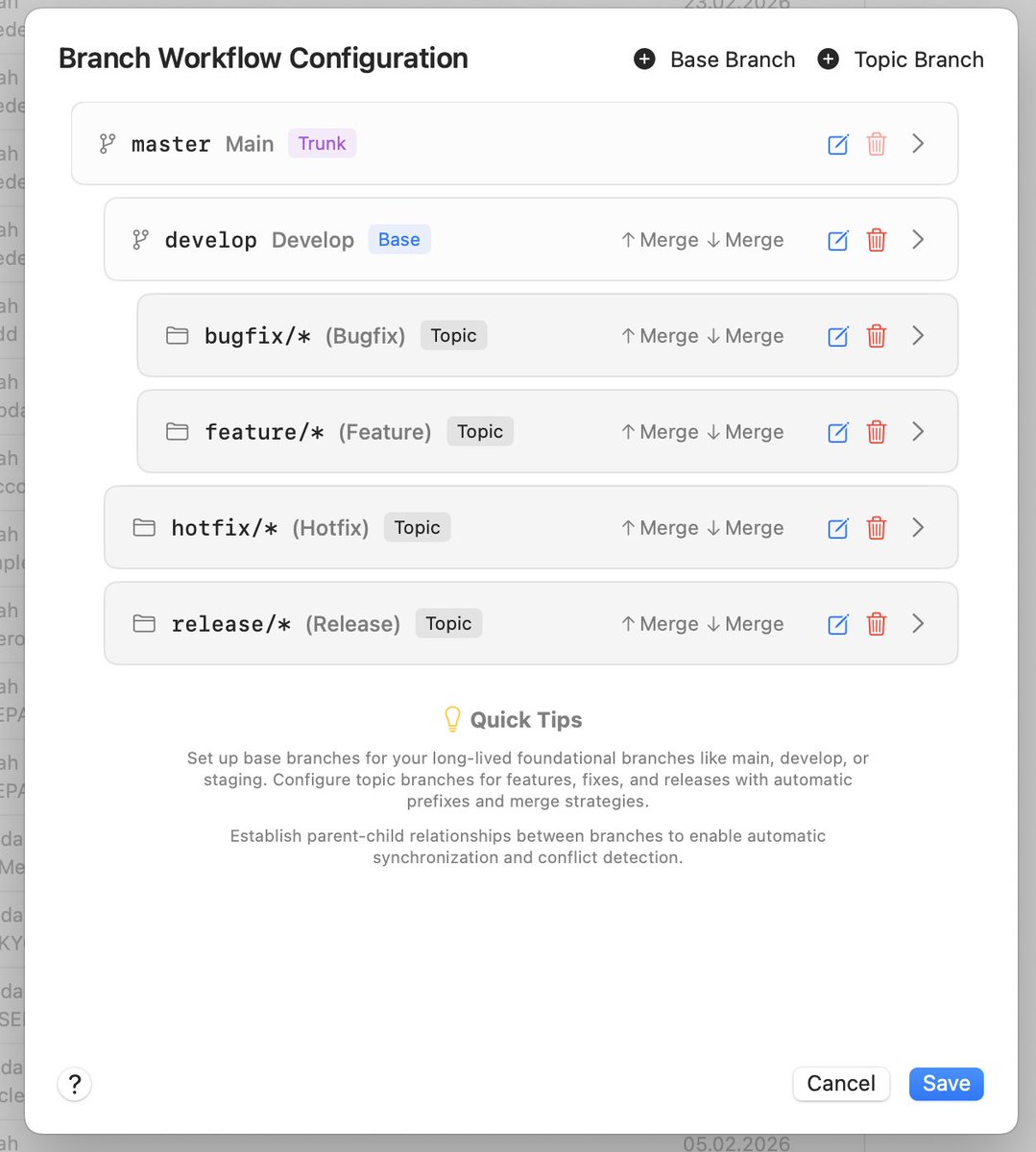Select the bugfix/* branch name
Image resolution: width=1036 pixels, height=1152 pixels.
(x=257, y=336)
